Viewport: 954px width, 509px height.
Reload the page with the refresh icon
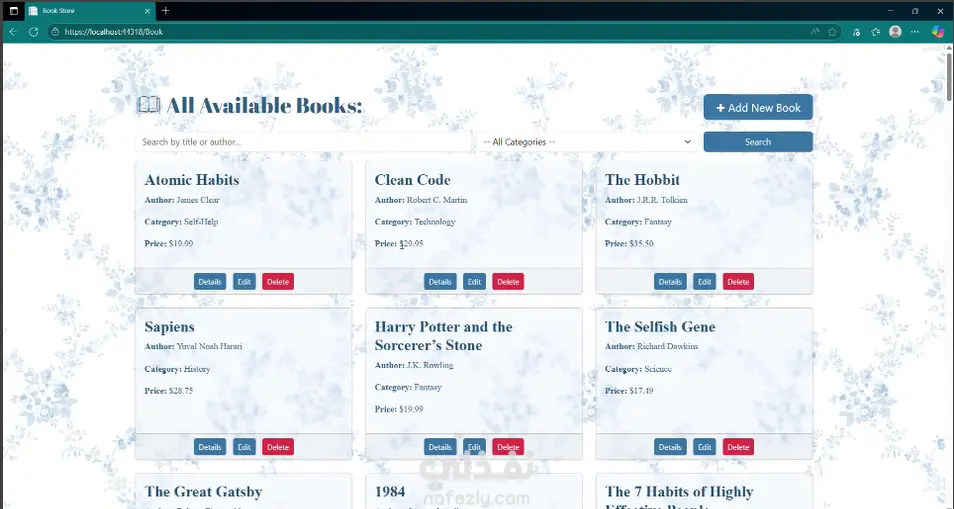pyautogui.click(x=33, y=32)
